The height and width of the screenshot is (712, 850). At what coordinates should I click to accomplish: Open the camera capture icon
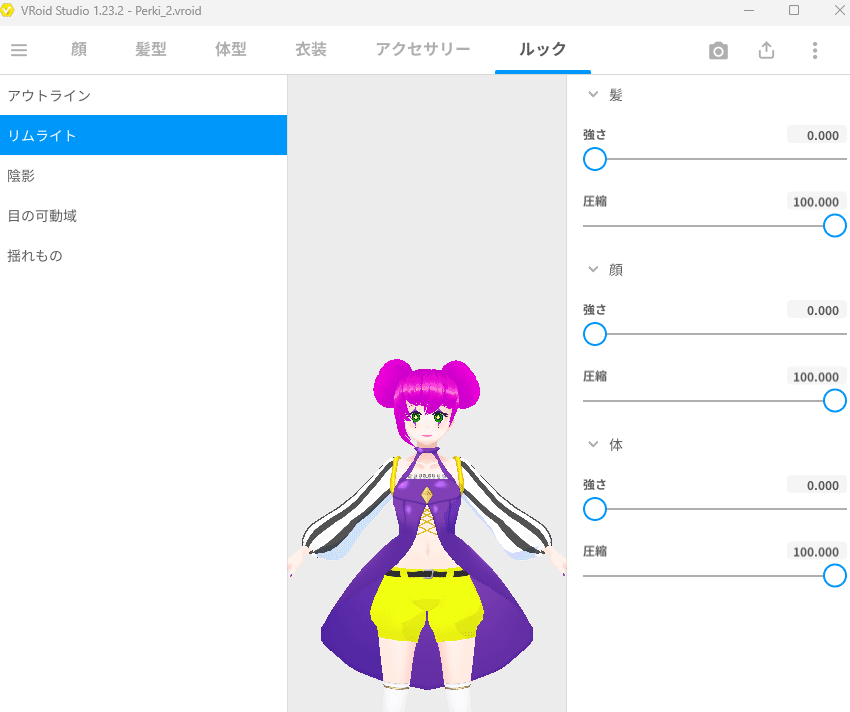pyautogui.click(x=718, y=50)
